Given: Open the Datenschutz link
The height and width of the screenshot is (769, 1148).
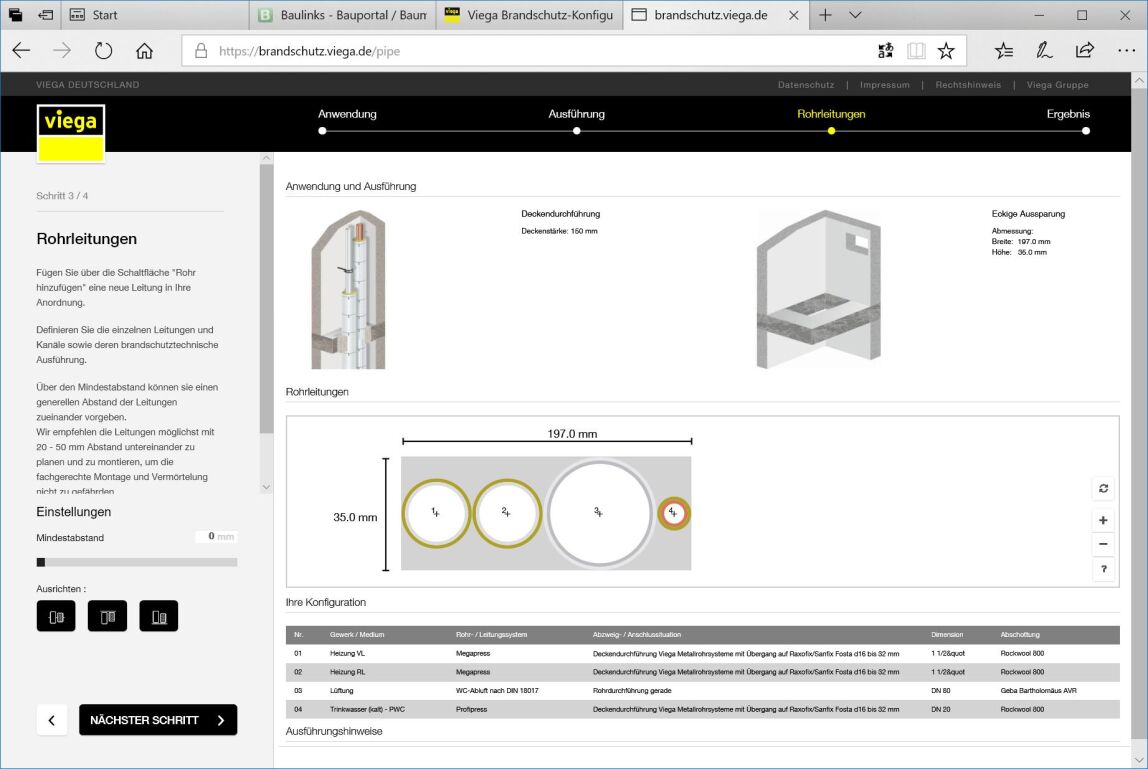Looking at the screenshot, I should [805, 85].
